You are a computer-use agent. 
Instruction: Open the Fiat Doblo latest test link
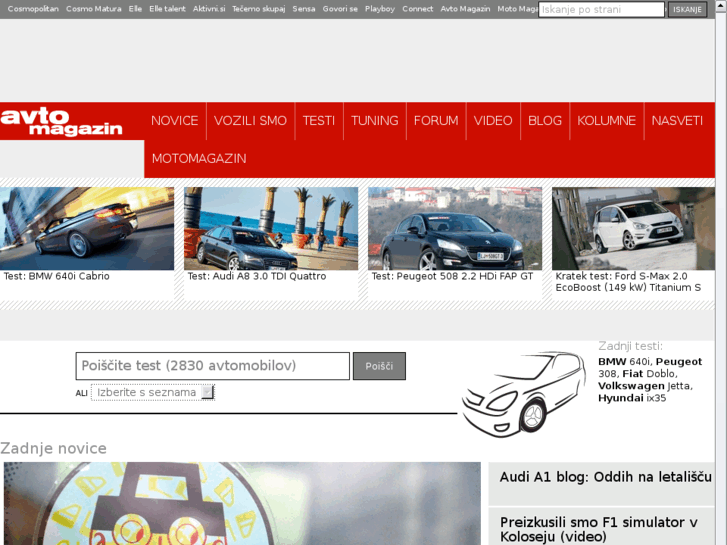(x=648, y=374)
